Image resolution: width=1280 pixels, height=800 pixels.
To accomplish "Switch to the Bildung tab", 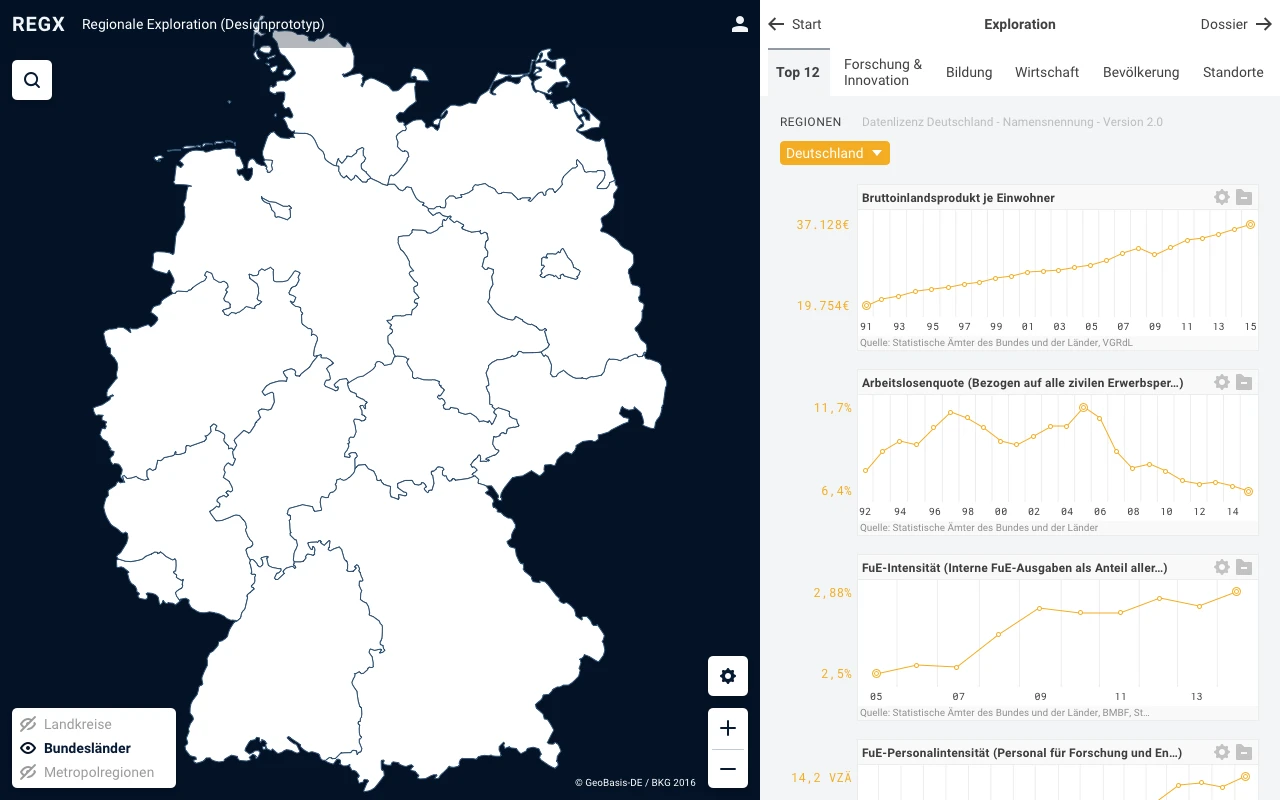I will [969, 72].
